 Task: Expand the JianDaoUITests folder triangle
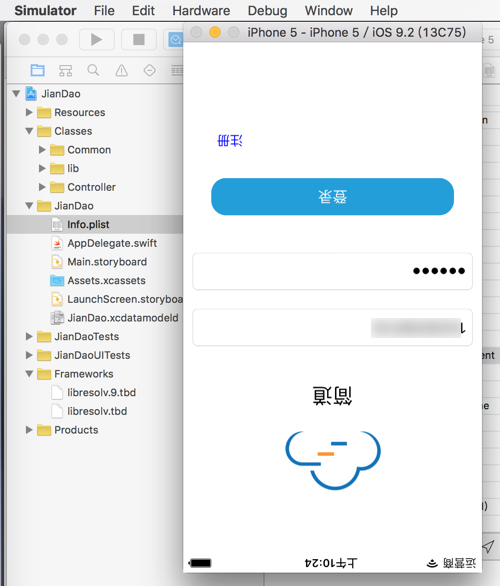pyautogui.click(x=29, y=355)
